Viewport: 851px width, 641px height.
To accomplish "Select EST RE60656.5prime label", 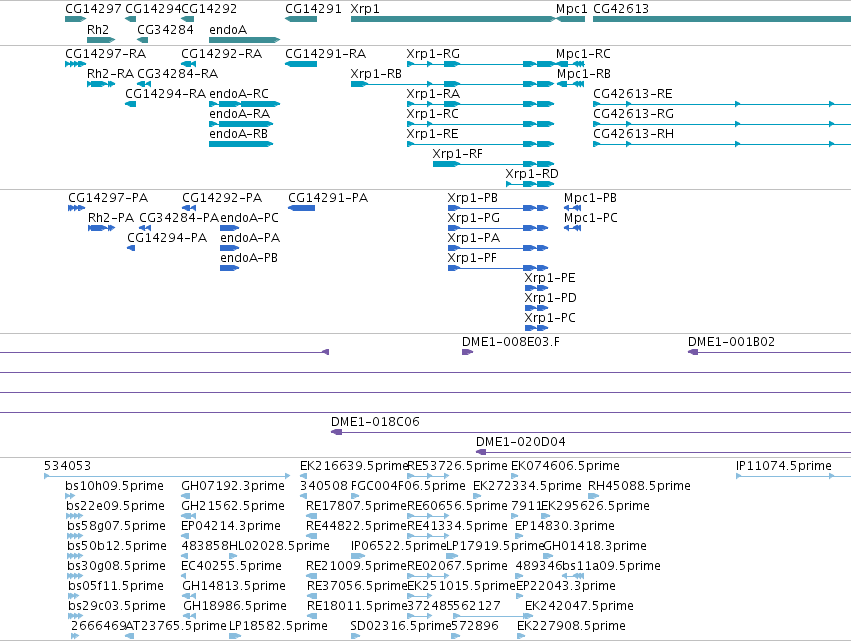I will [458, 506].
